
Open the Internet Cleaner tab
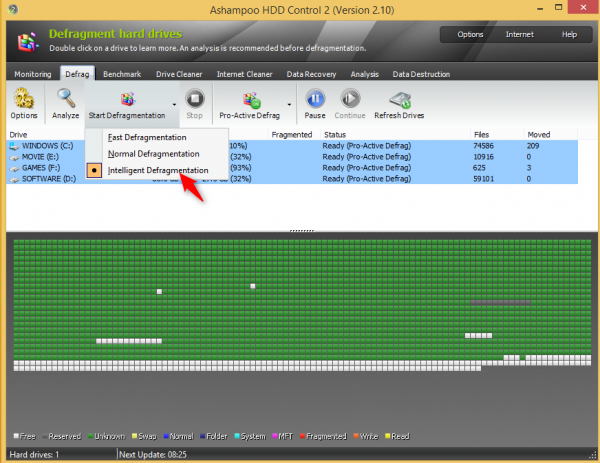245,74
